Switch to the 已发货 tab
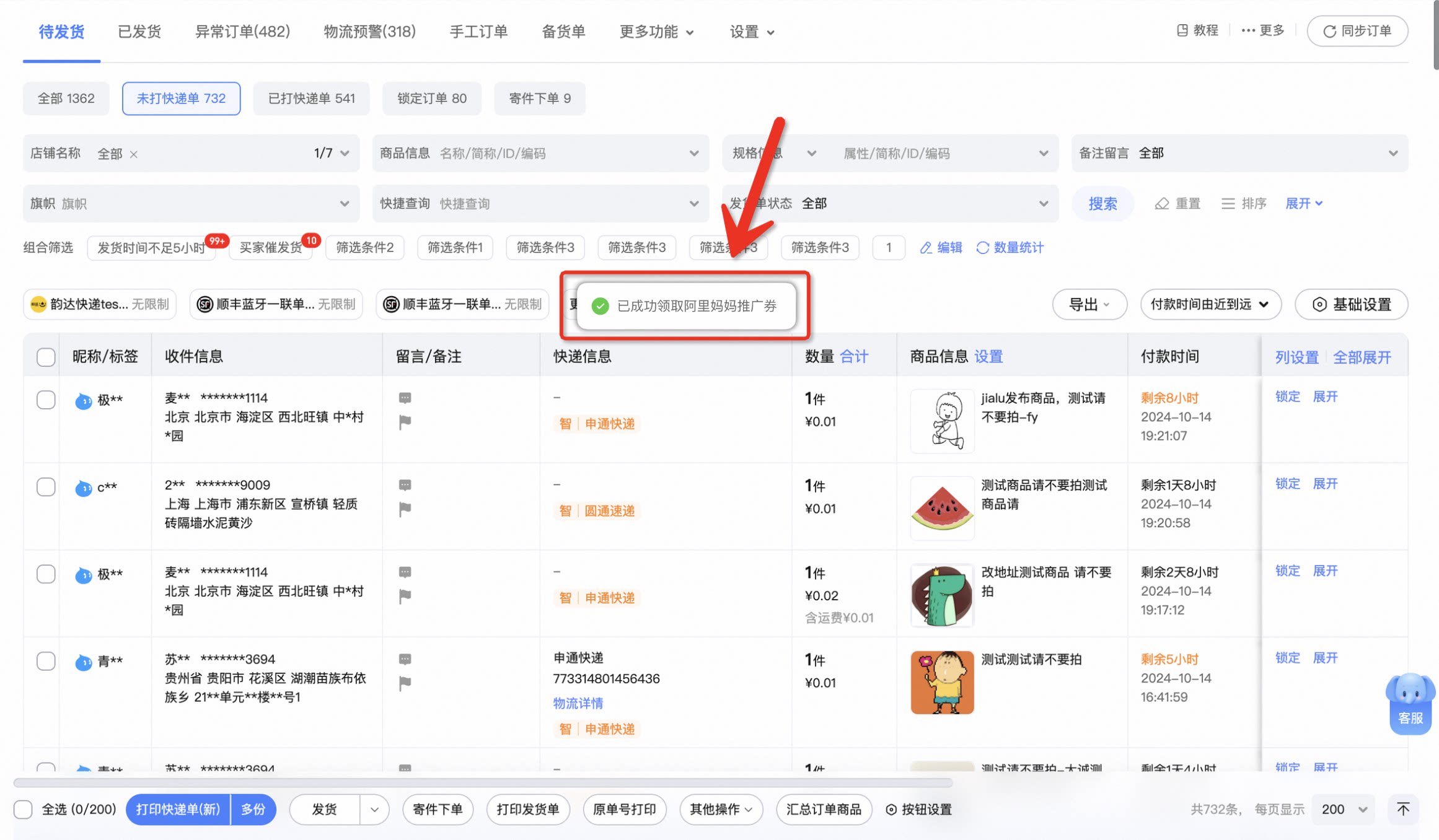This screenshot has width=1439, height=840. tap(139, 32)
